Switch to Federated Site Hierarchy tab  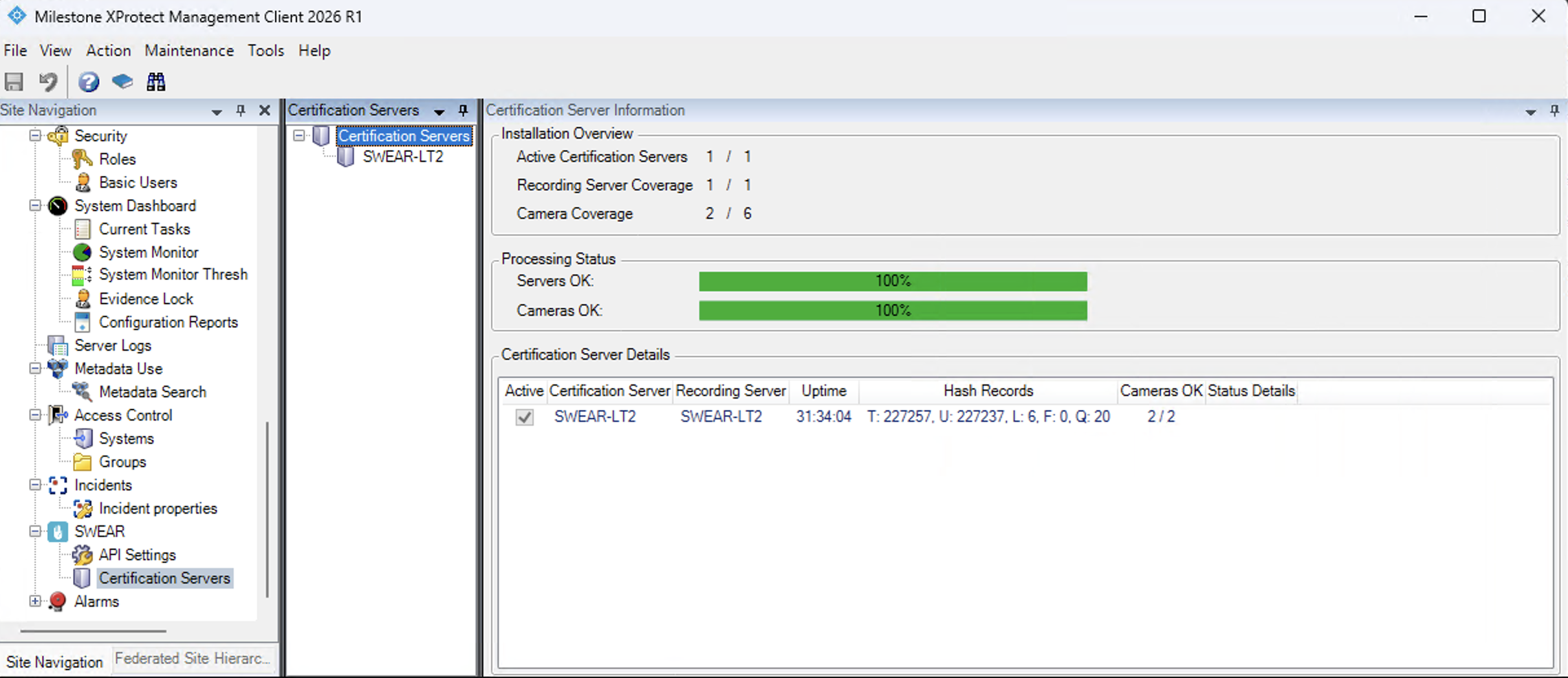click(193, 659)
